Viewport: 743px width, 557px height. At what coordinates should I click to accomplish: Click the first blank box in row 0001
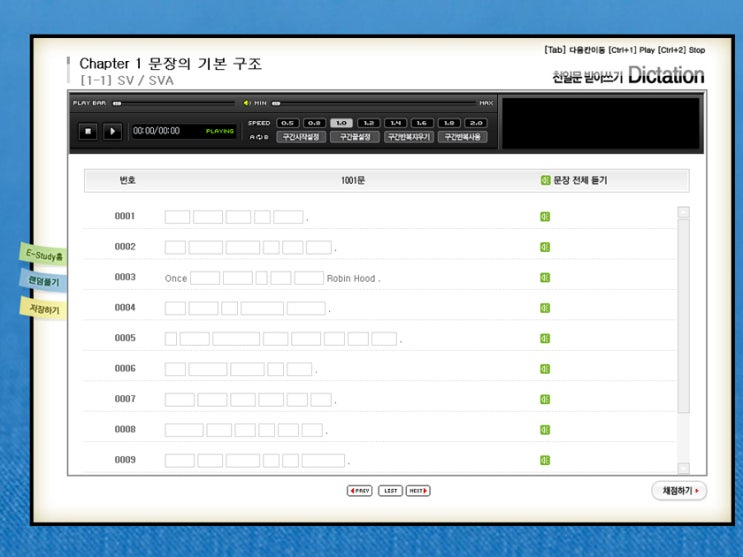coord(177,217)
